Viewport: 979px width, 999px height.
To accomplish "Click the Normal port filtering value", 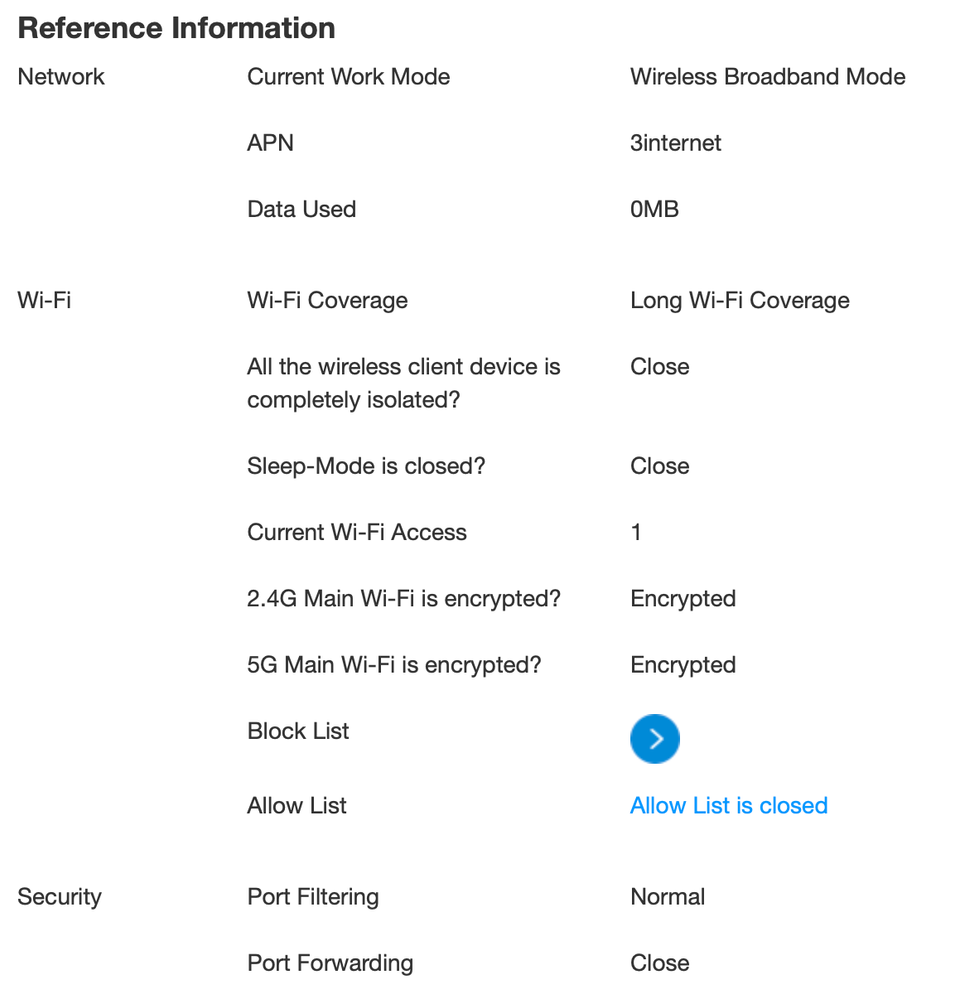I will point(667,897).
